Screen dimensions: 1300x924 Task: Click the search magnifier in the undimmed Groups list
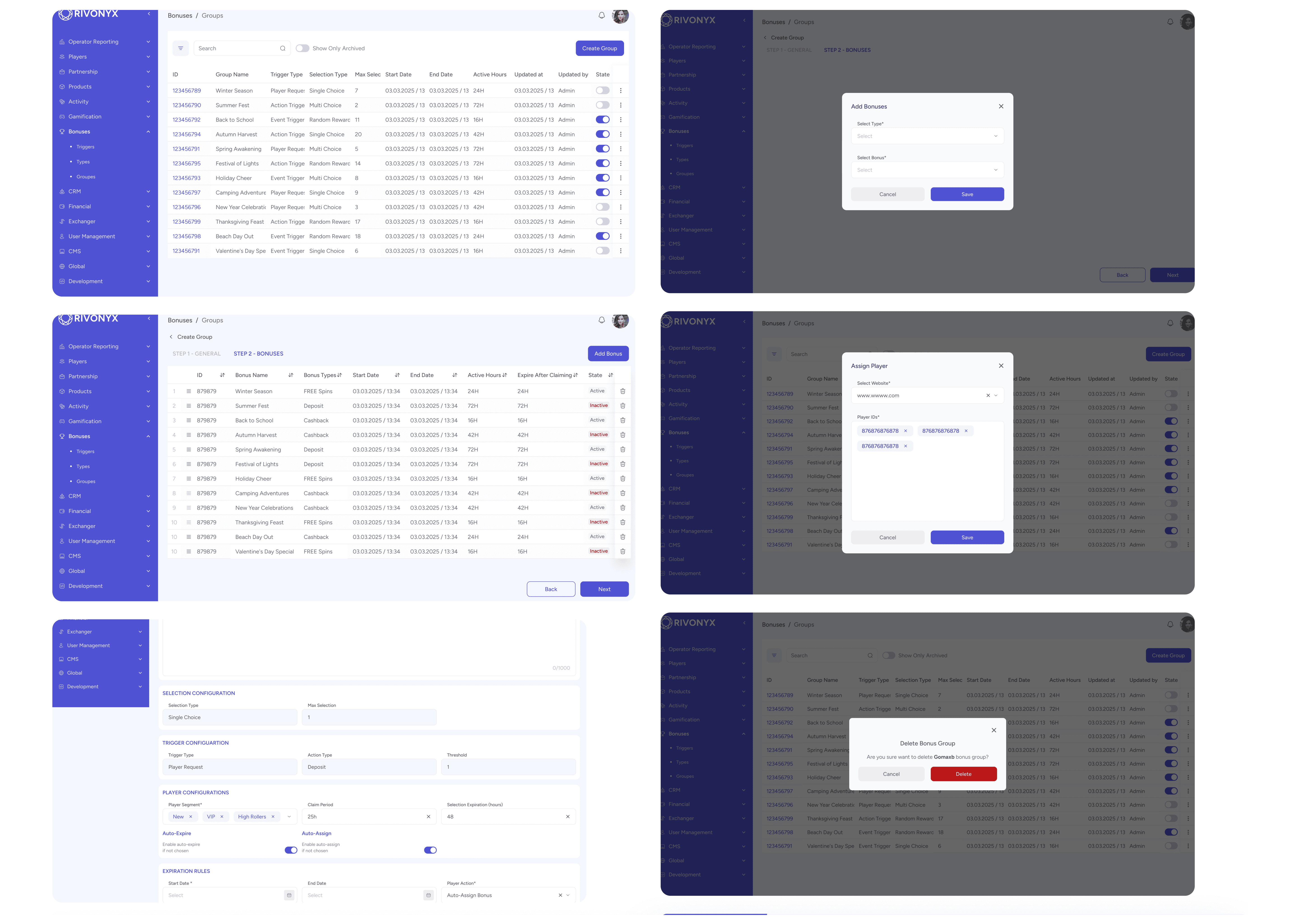click(x=282, y=48)
